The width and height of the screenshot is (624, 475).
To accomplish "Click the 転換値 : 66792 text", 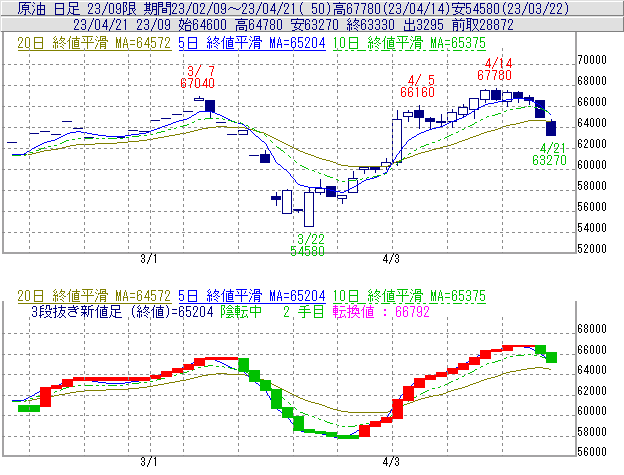I will tap(381, 311).
